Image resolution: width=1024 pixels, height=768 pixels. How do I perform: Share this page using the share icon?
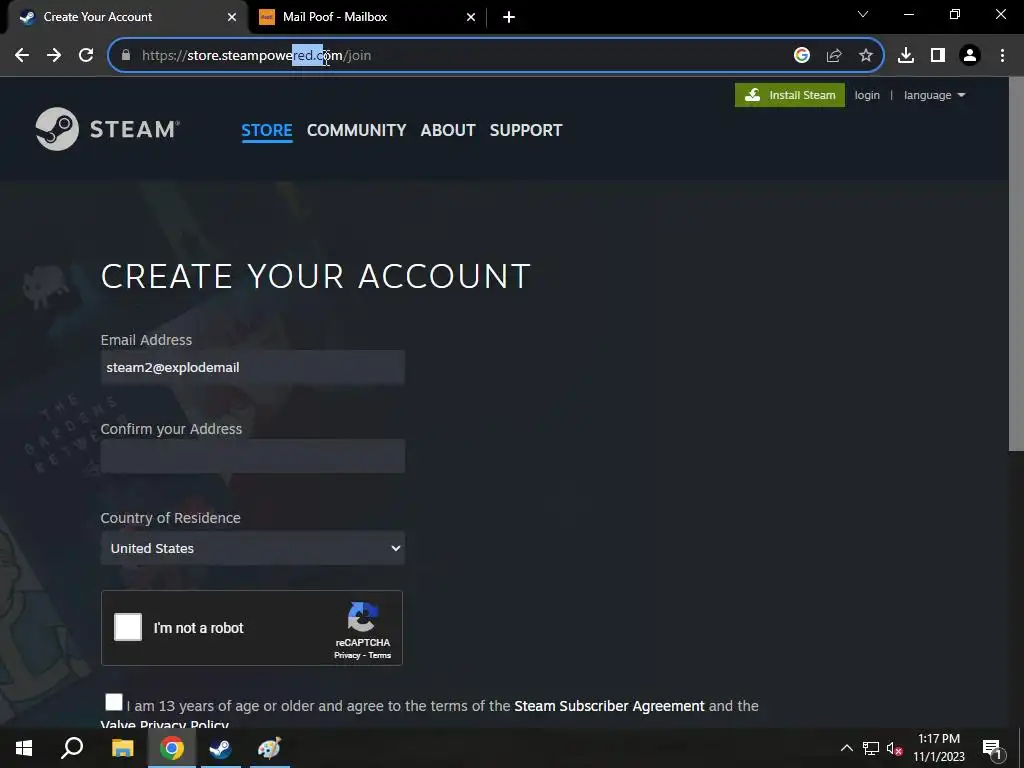834,56
